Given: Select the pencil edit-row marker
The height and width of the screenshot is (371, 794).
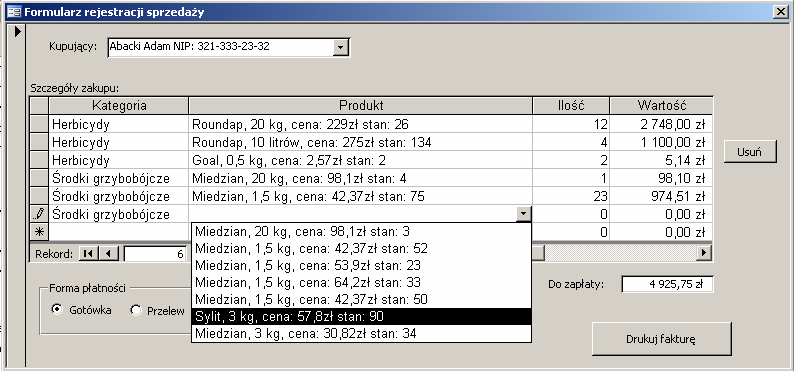Looking at the screenshot, I should [39, 215].
